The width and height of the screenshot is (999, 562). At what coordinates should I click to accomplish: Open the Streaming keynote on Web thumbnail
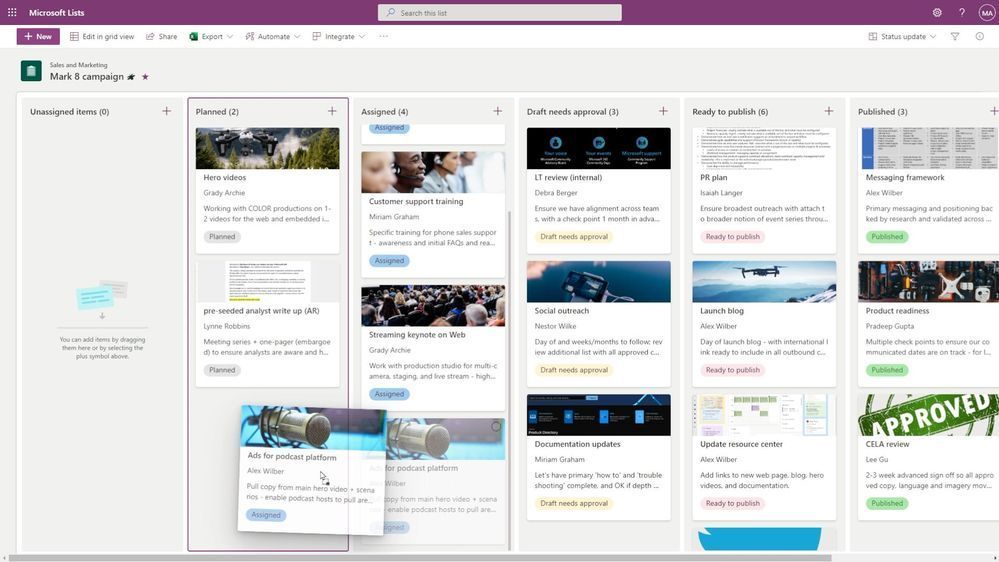click(x=433, y=305)
